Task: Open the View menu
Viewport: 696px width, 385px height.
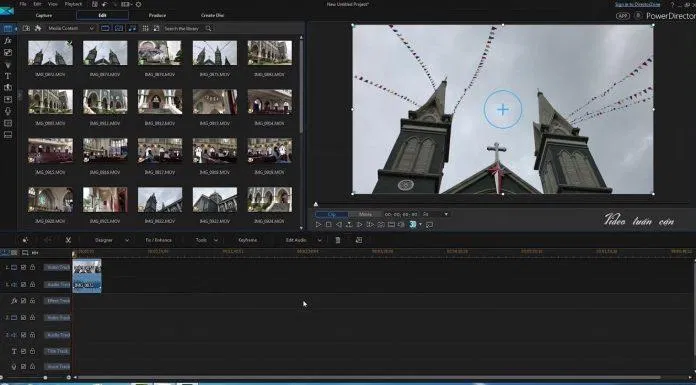Action: point(52,4)
